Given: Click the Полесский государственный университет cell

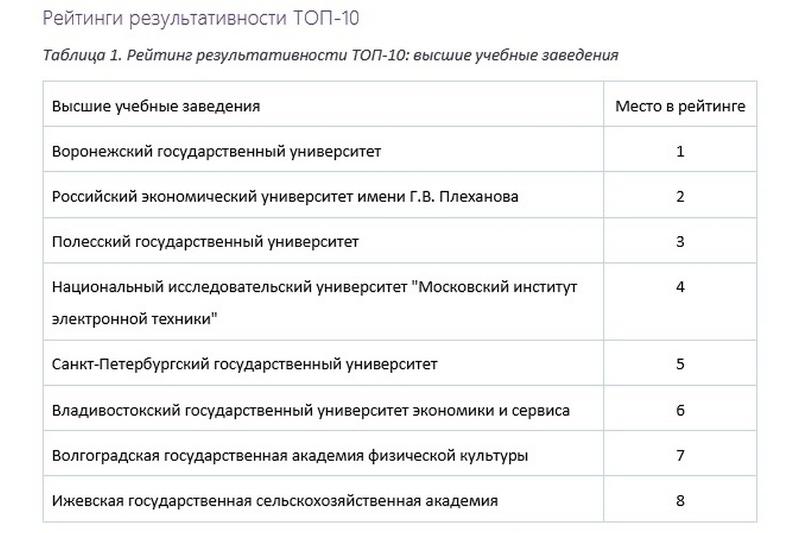Looking at the screenshot, I should (x=205, y=241).
